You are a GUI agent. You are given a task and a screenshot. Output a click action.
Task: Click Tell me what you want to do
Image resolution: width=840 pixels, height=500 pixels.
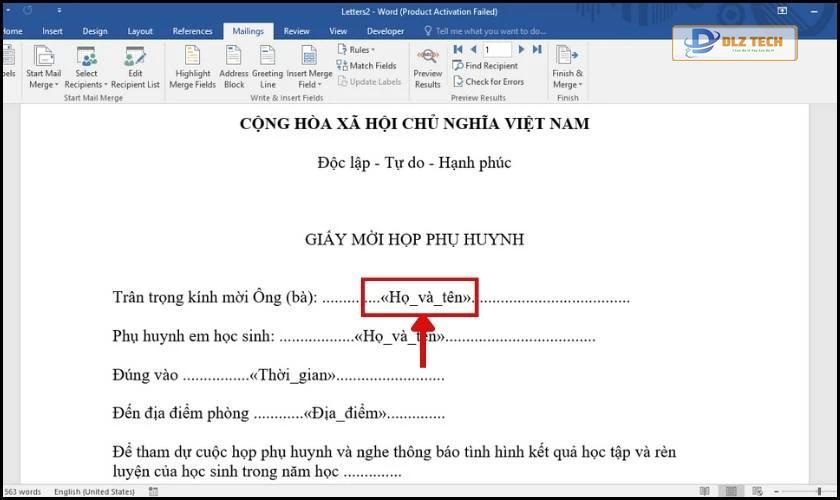click(x=485, y=31)
